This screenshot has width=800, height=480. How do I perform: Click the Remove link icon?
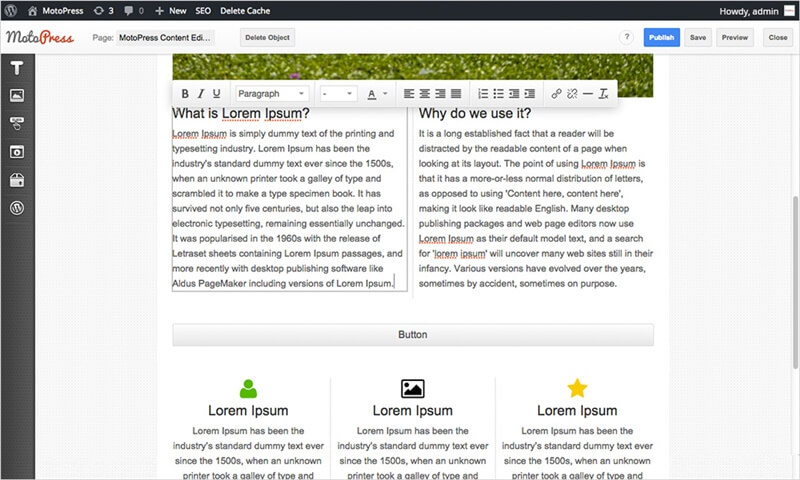tap(572, 94)
